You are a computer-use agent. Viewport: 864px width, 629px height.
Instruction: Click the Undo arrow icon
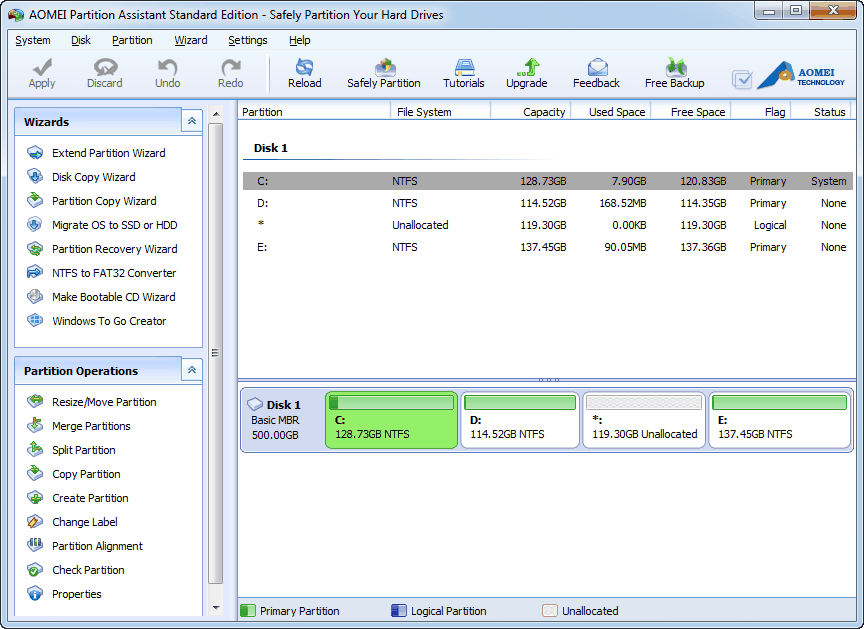[x=168, y=73]
